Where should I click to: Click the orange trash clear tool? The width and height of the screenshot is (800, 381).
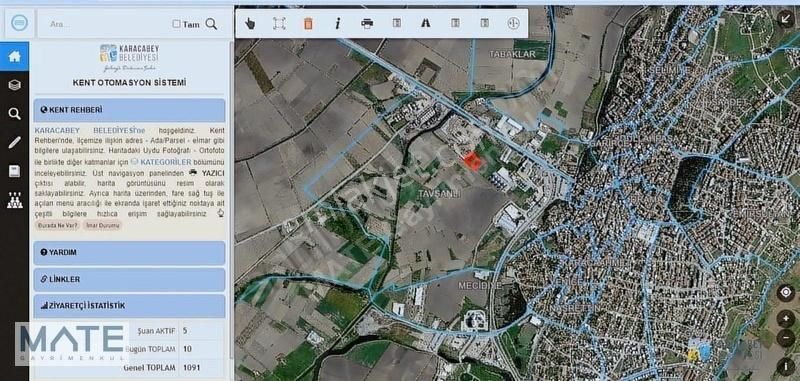point(308,23)
